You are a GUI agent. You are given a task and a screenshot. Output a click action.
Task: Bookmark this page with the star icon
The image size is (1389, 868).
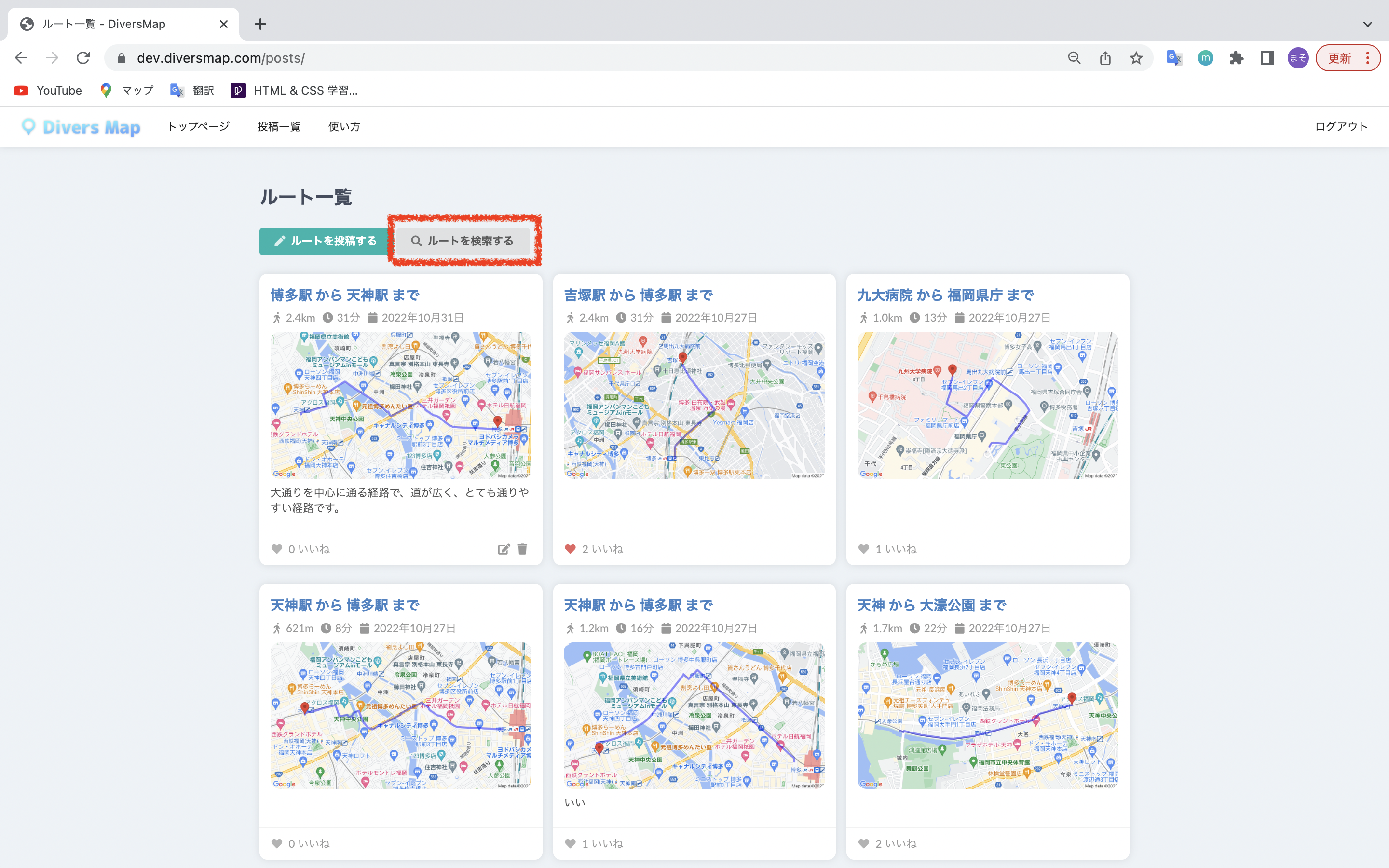click(x=1136, y=58)
